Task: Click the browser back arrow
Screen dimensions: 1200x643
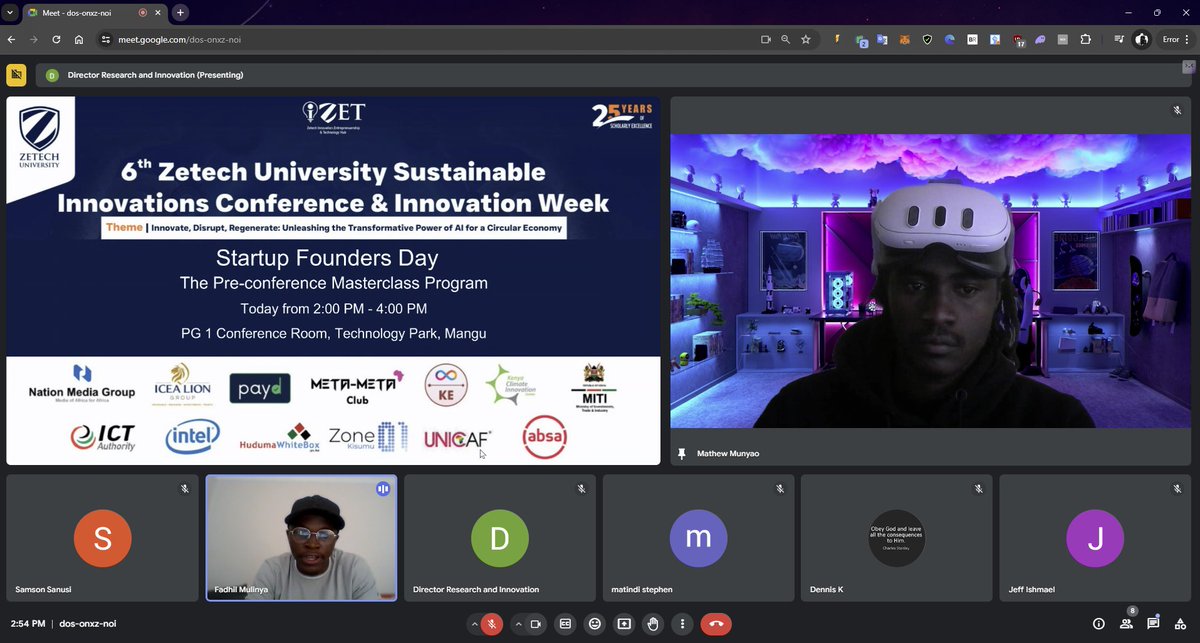Action: tap(11, 40)
